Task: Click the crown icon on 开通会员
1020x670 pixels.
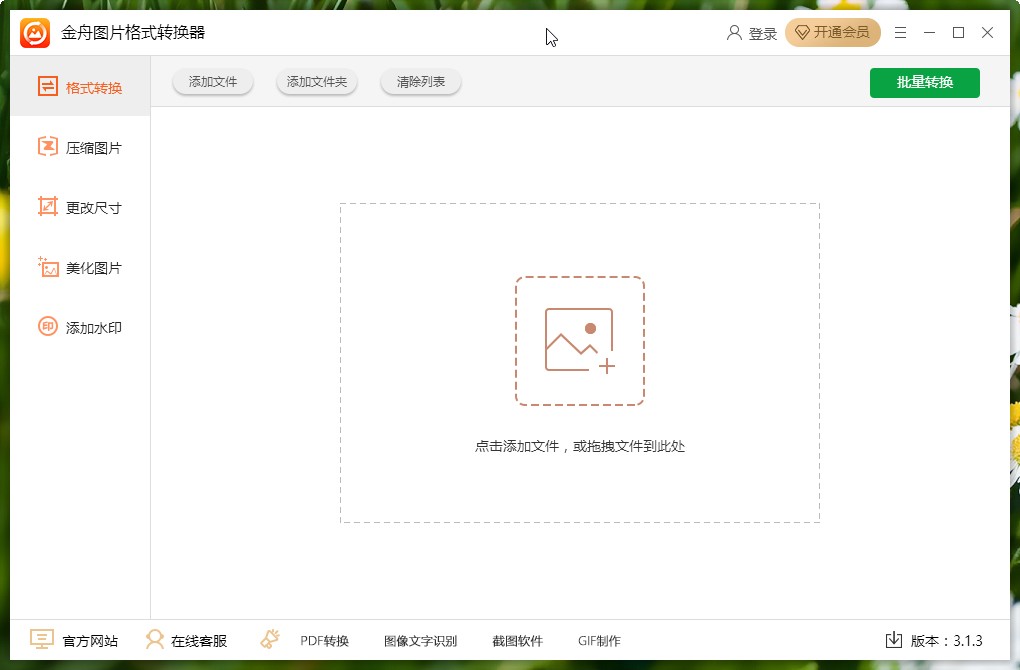Action: point(803,32)
